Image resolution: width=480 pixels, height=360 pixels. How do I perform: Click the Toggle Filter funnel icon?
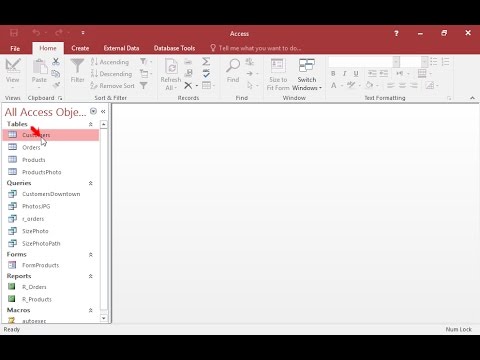click(143, 86)
